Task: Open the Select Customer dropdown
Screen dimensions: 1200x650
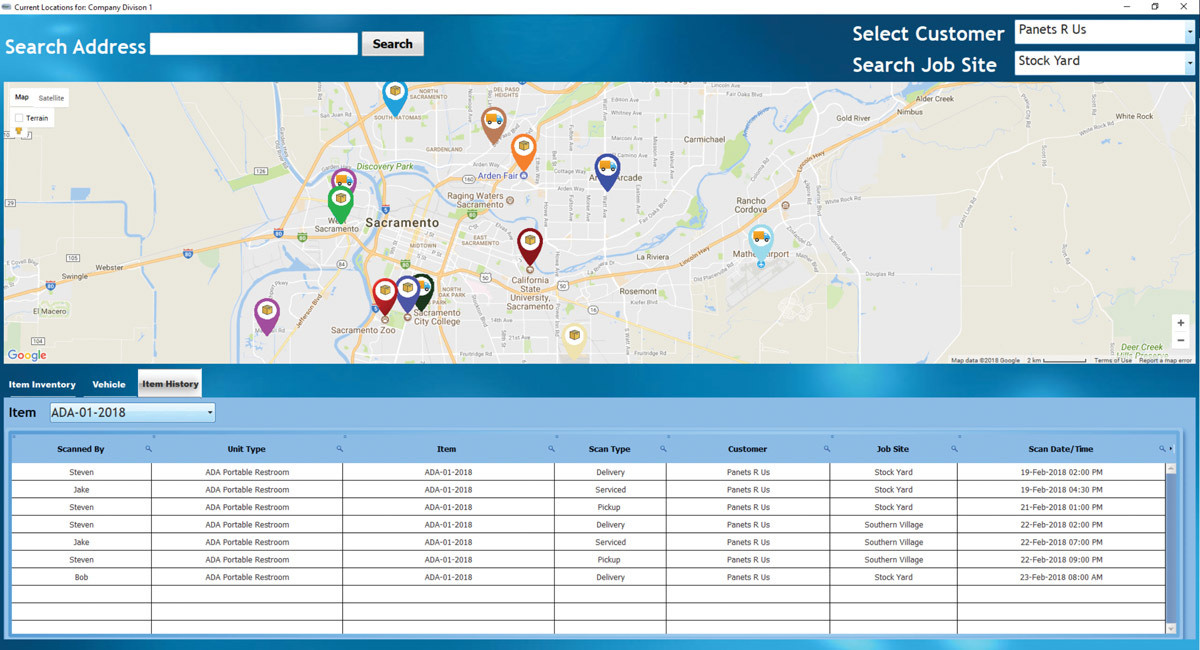Action: coord(1189,32)
